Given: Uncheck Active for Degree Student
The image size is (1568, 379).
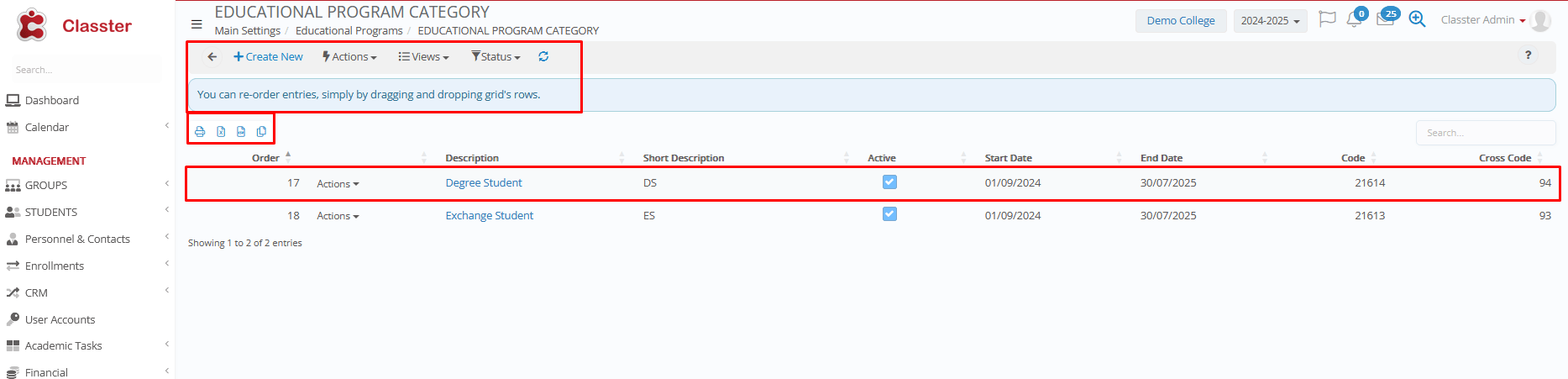Looking at the screenshot, I should coord(889,182).
